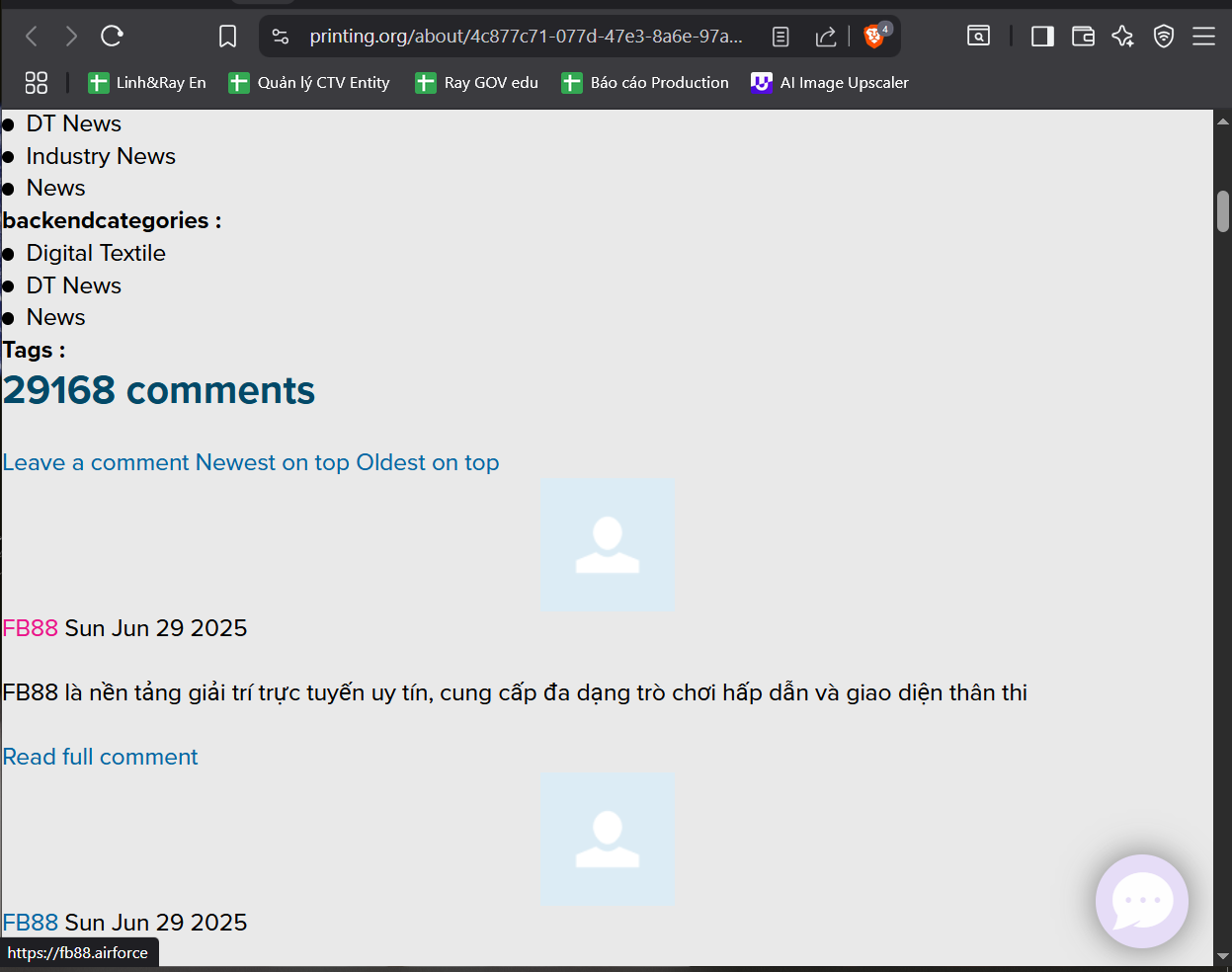Open reader mode for this page
1232x972 pixels.
[x=780, y=37]
